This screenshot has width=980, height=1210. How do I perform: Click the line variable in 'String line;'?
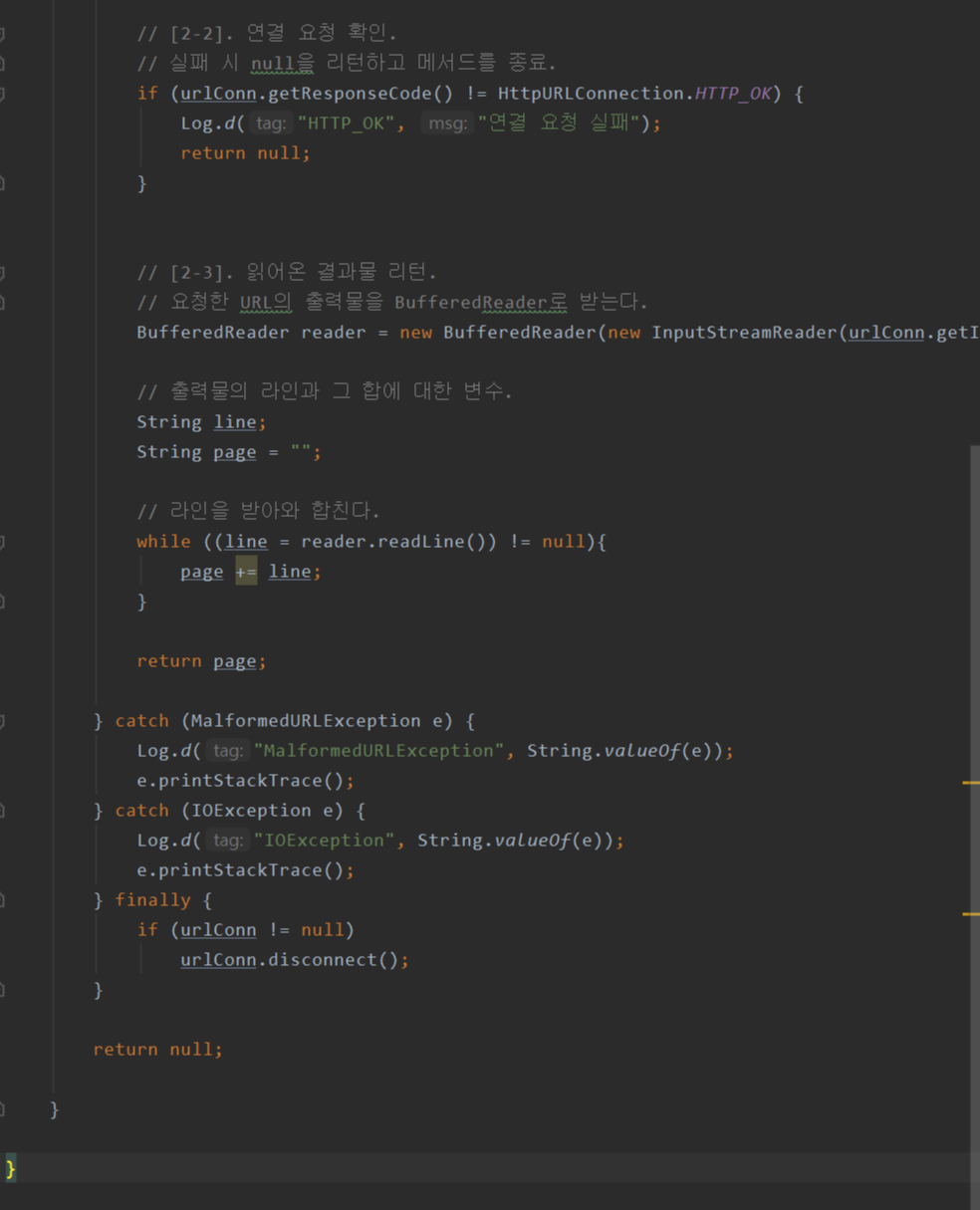(235, 422)
